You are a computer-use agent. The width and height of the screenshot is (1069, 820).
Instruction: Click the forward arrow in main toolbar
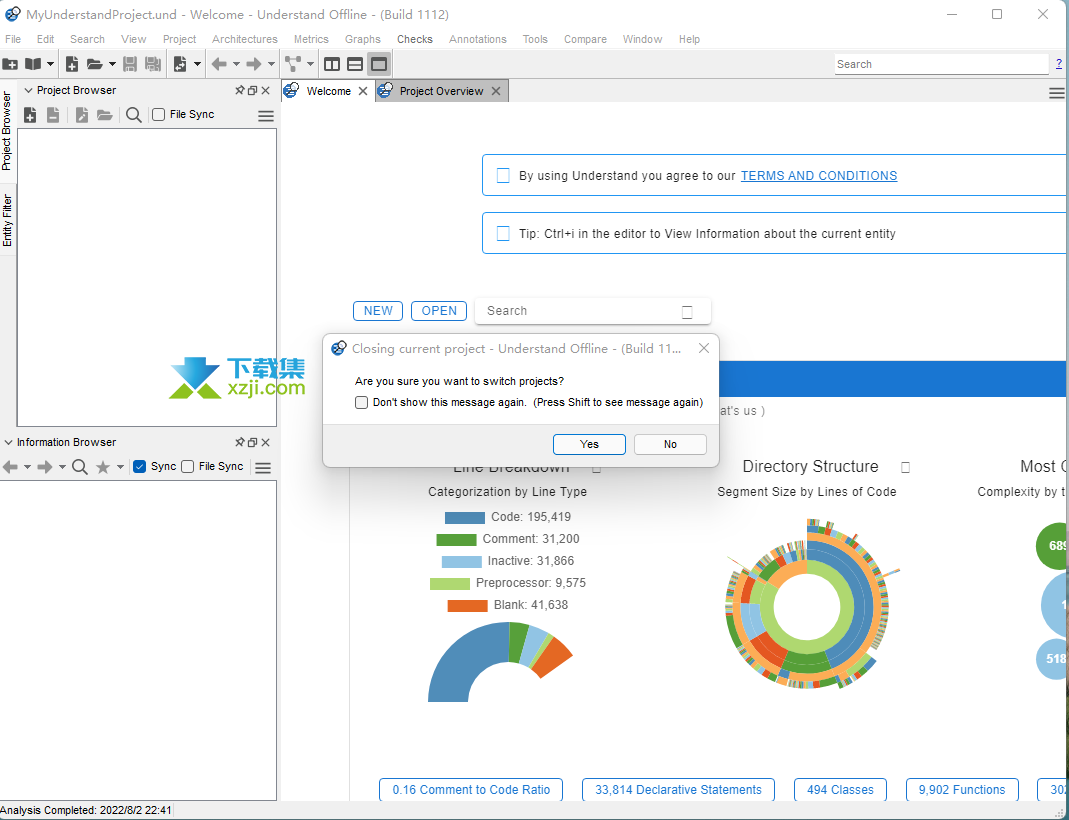pyautogui.click(x=254, y=64)
